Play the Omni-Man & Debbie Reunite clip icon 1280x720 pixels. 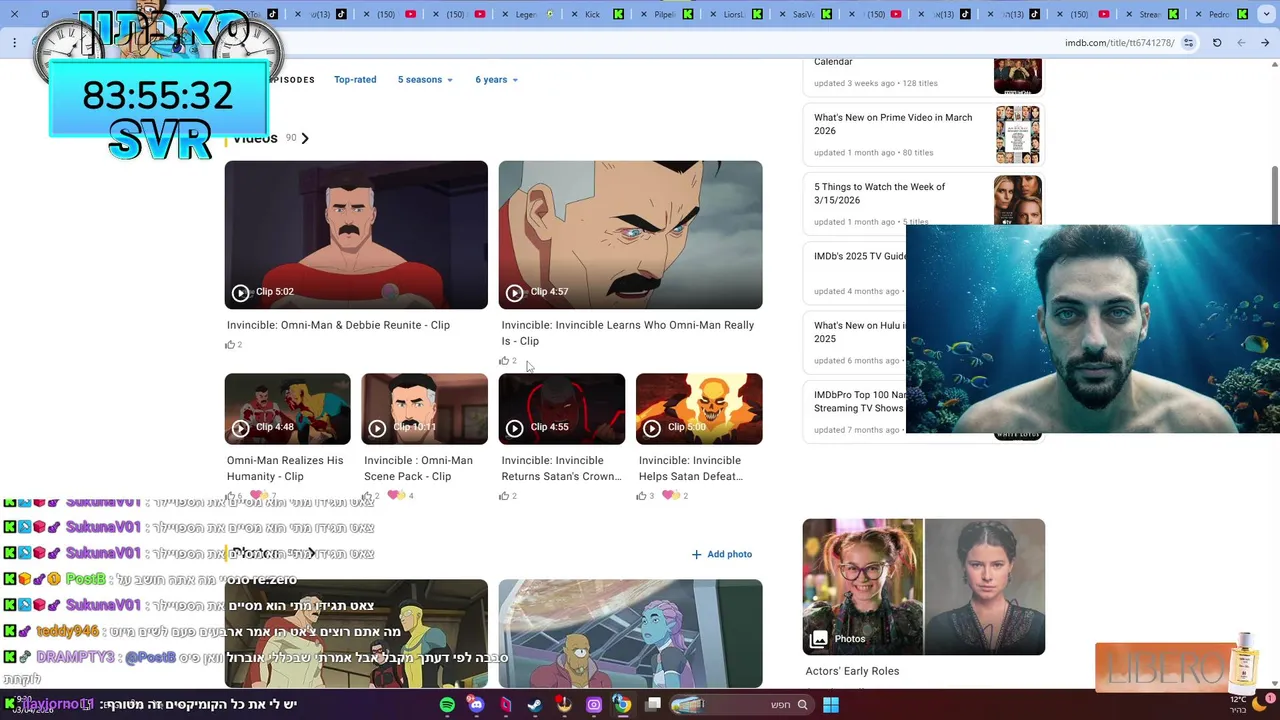coord(240,293)
